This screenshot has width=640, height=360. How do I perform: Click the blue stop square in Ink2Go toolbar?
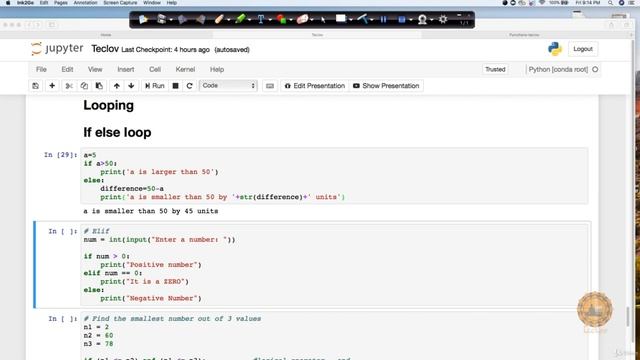[x=402, y=19]
